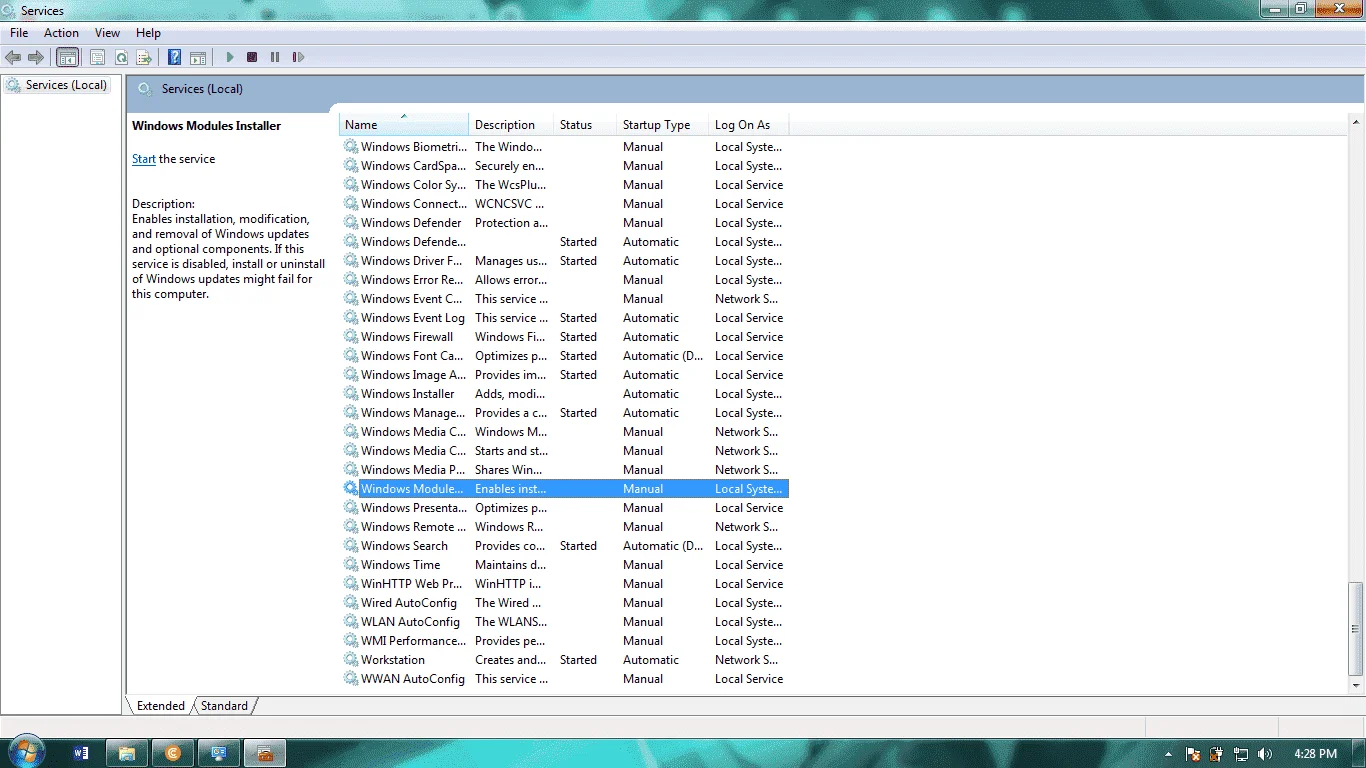Open the View menu
1366x768 pixels.
point(107,33)
